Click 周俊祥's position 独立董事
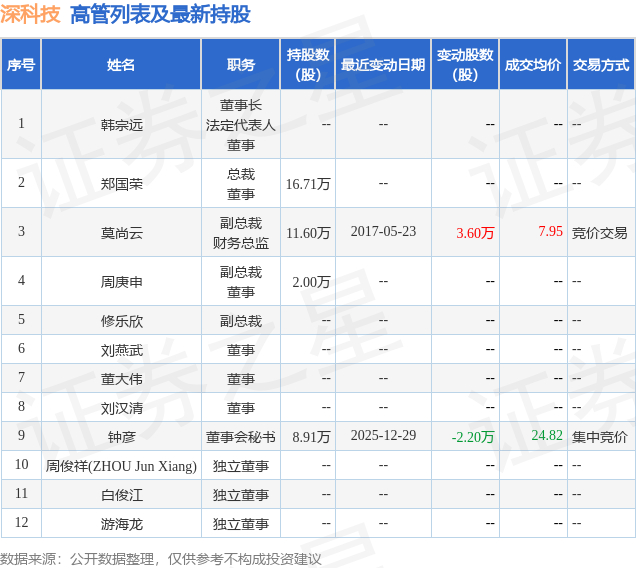Screen dimensions: 636x568 coord(241,466)
